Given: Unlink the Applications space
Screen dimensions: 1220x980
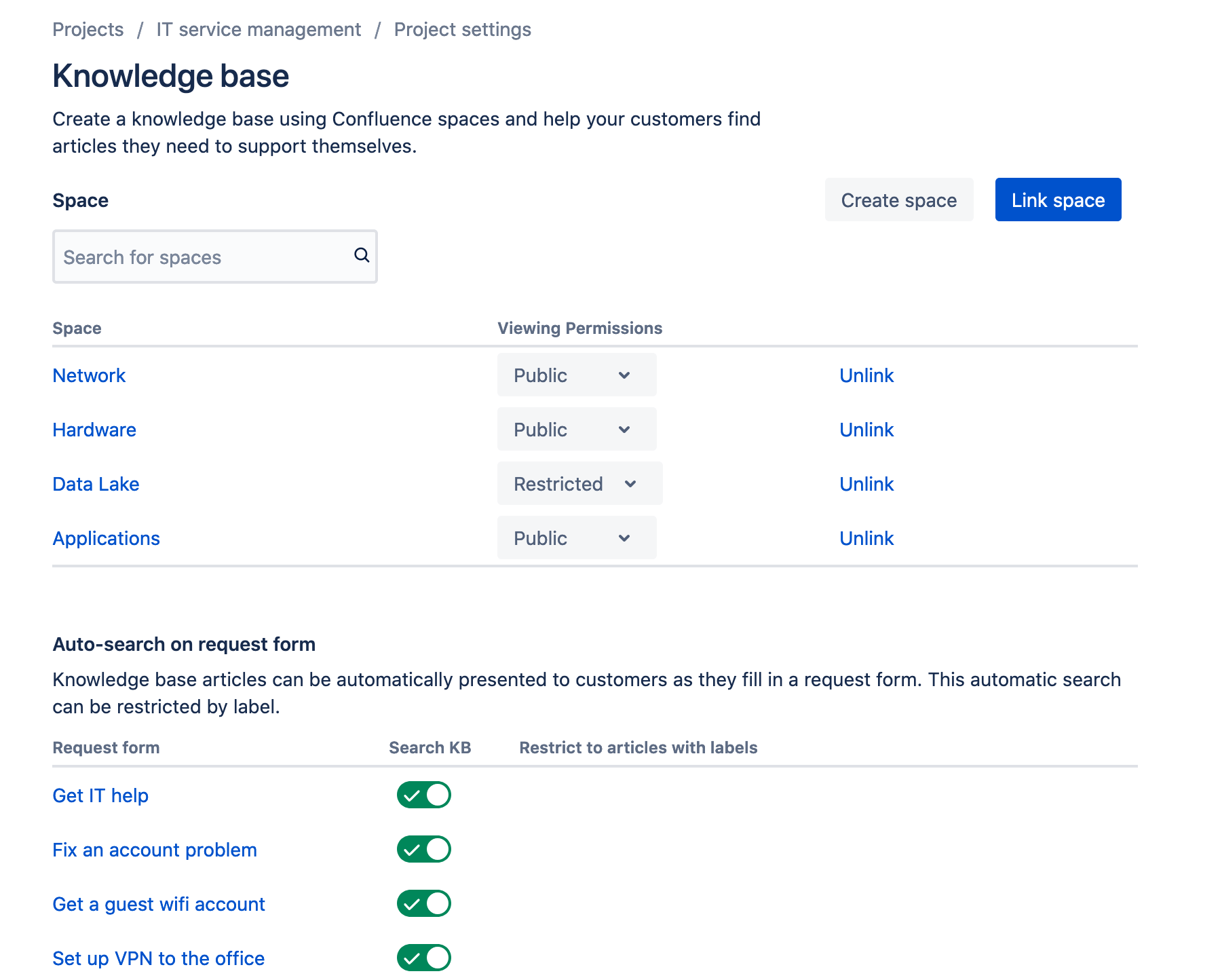Looking at the screenshot, I should point(866,538).
